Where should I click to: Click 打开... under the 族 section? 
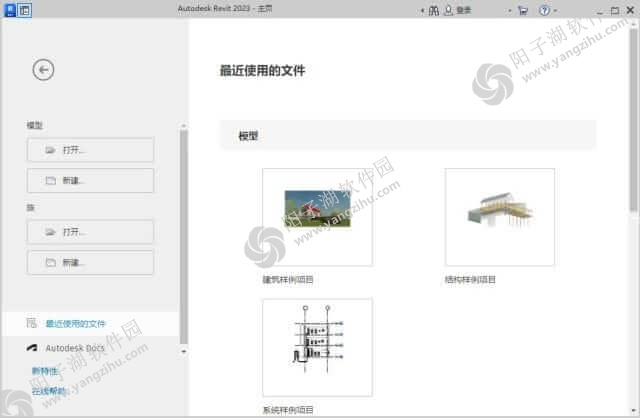pos(90,232)
